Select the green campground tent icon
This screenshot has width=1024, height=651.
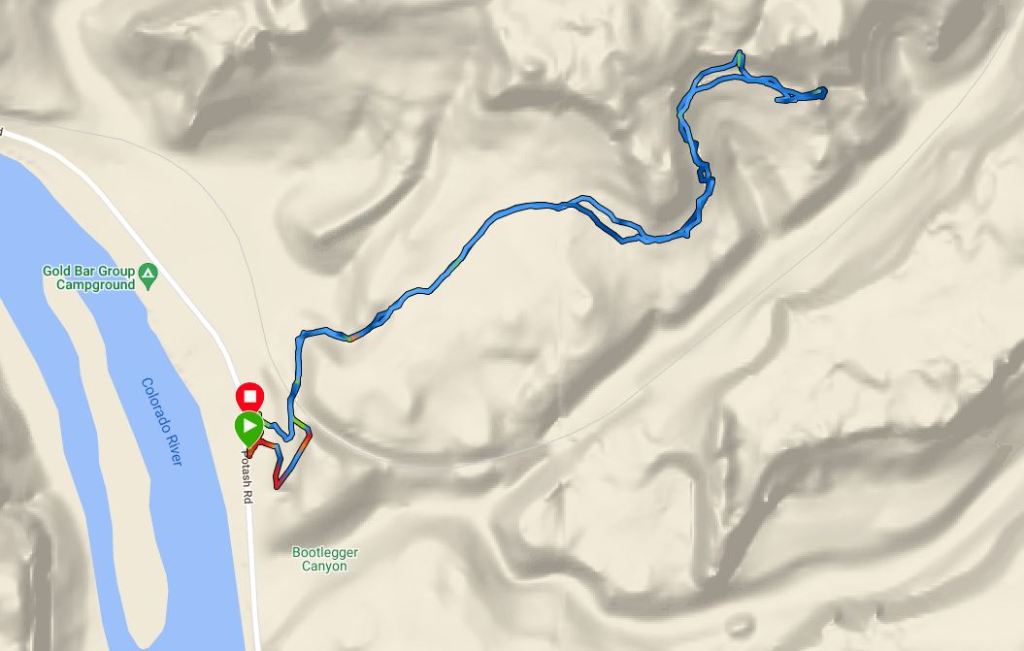click(150, 276)
